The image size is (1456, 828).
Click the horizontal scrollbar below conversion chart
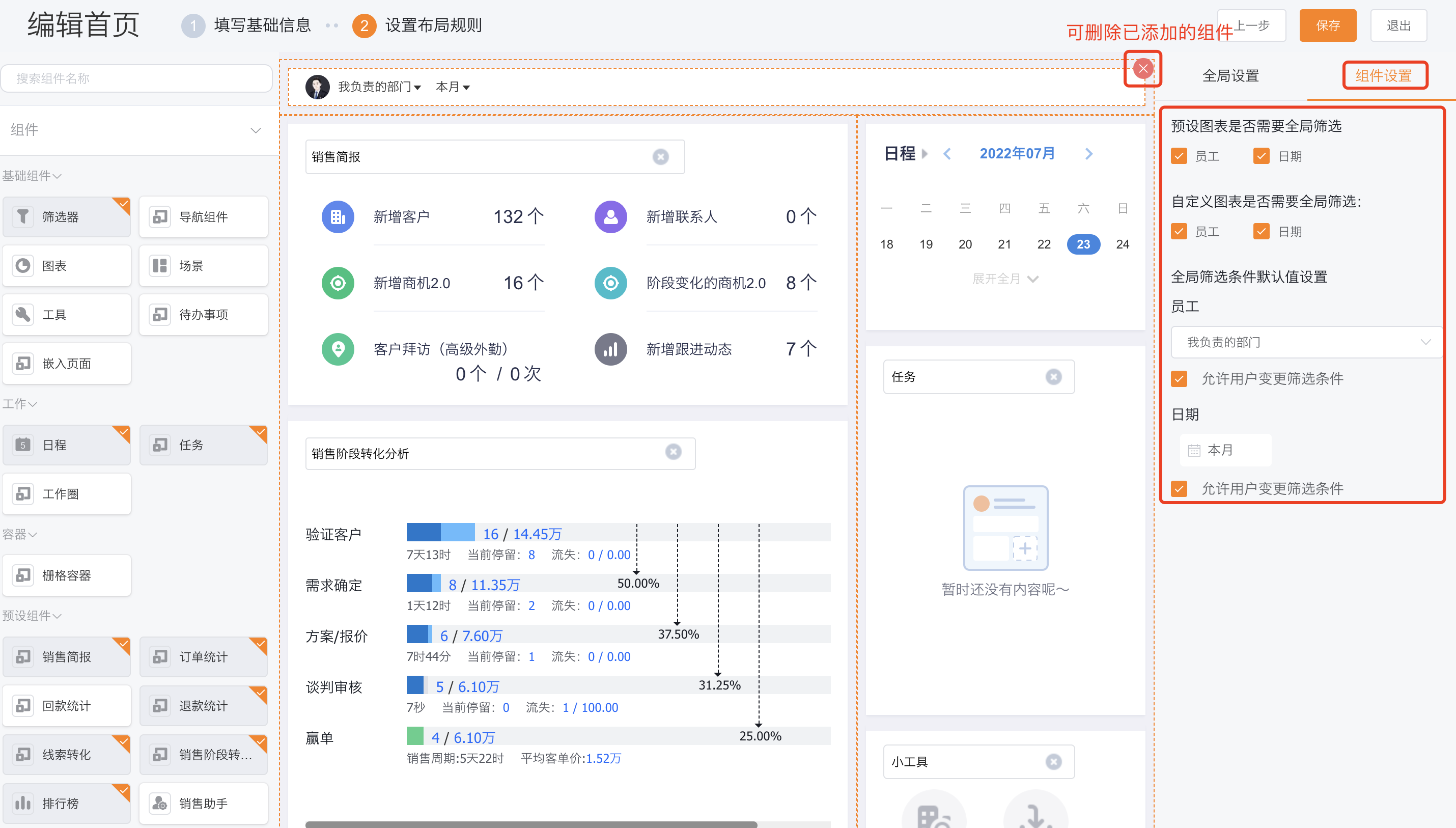point(531,823)
